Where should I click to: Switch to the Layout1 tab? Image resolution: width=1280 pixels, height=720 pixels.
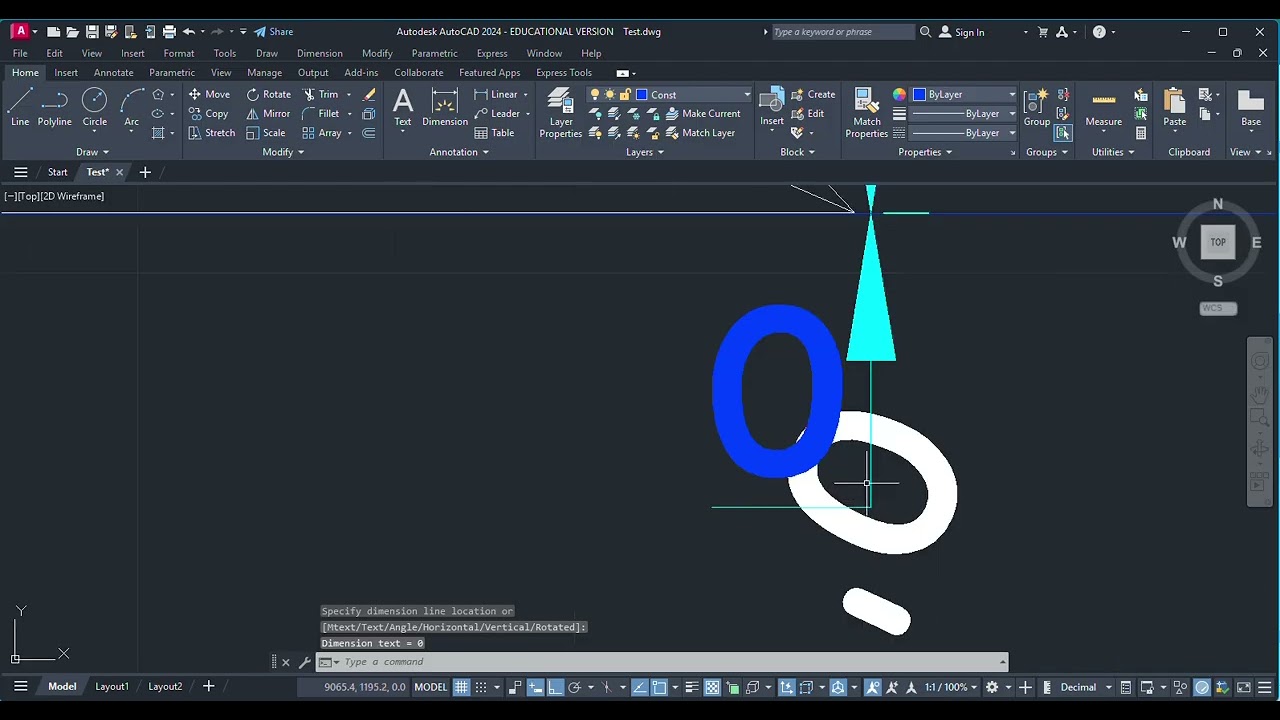click(x=112, y=687)
